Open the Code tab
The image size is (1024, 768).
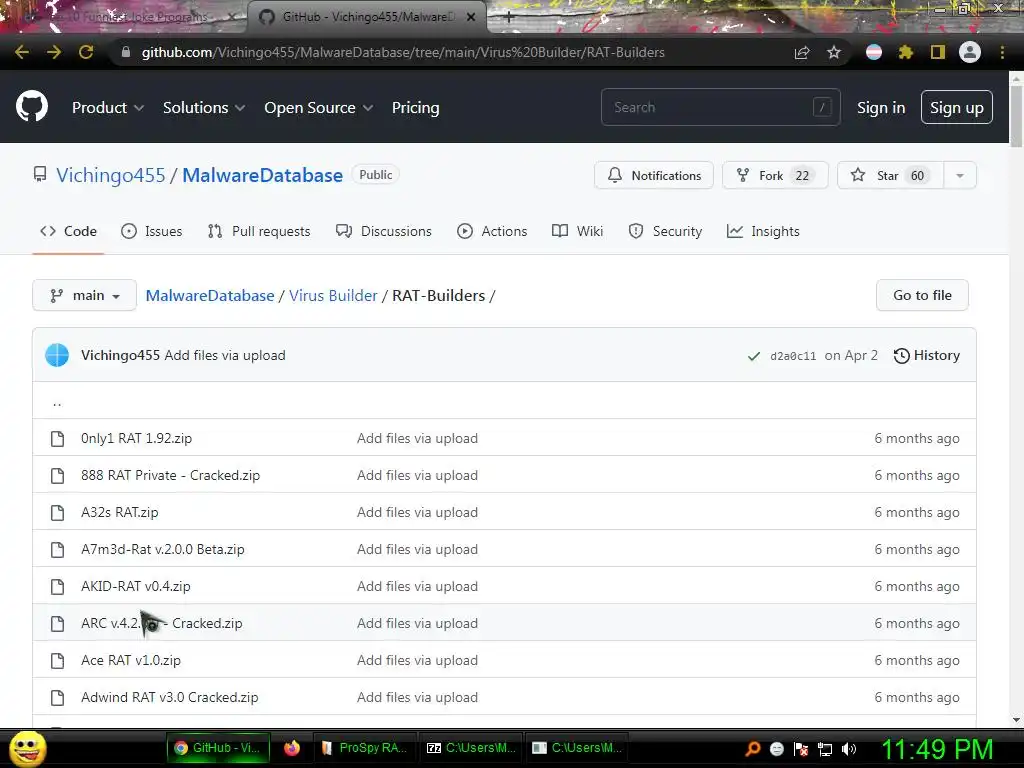(69, 231)
